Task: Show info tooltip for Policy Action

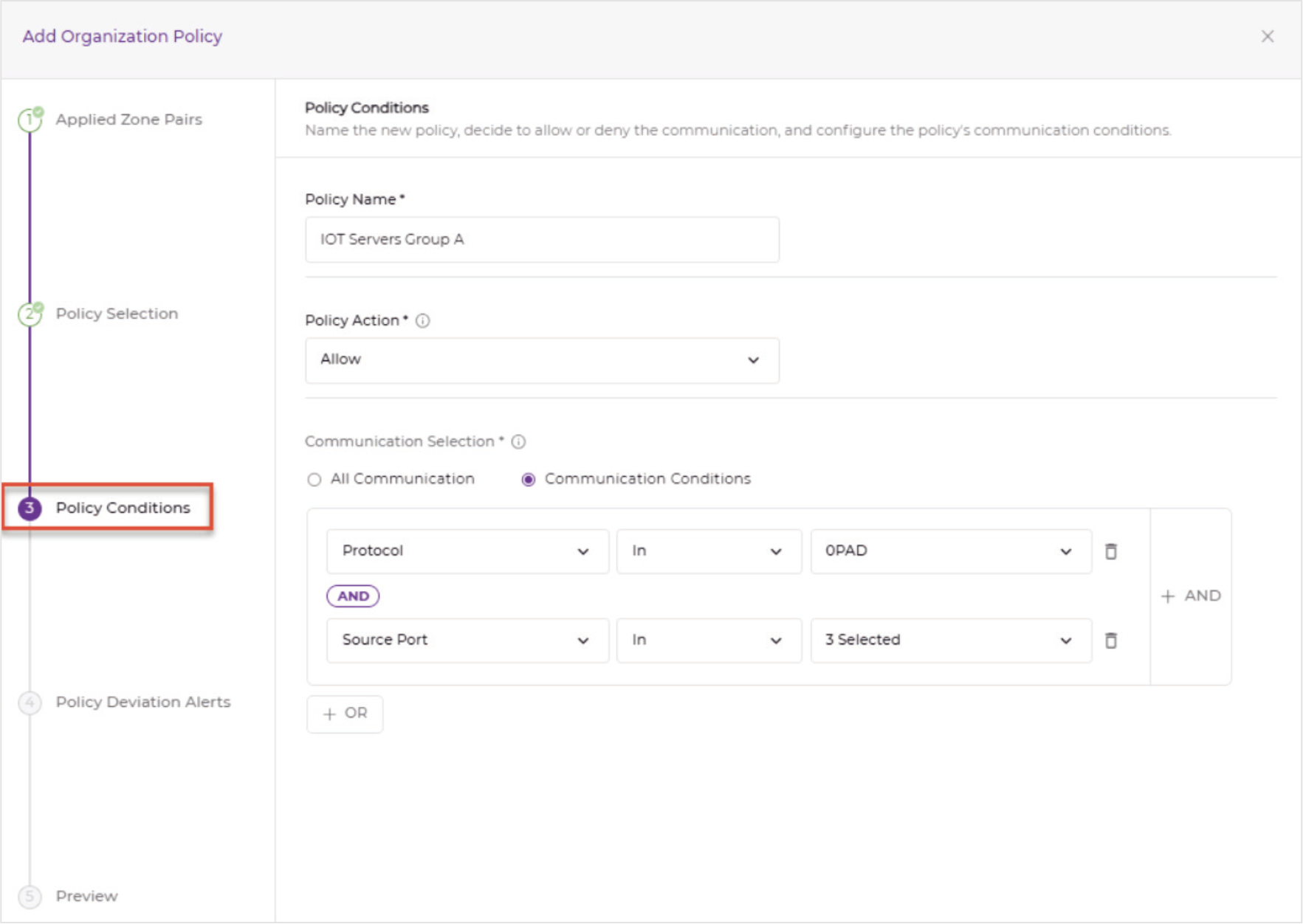Action: pos(422,320)
